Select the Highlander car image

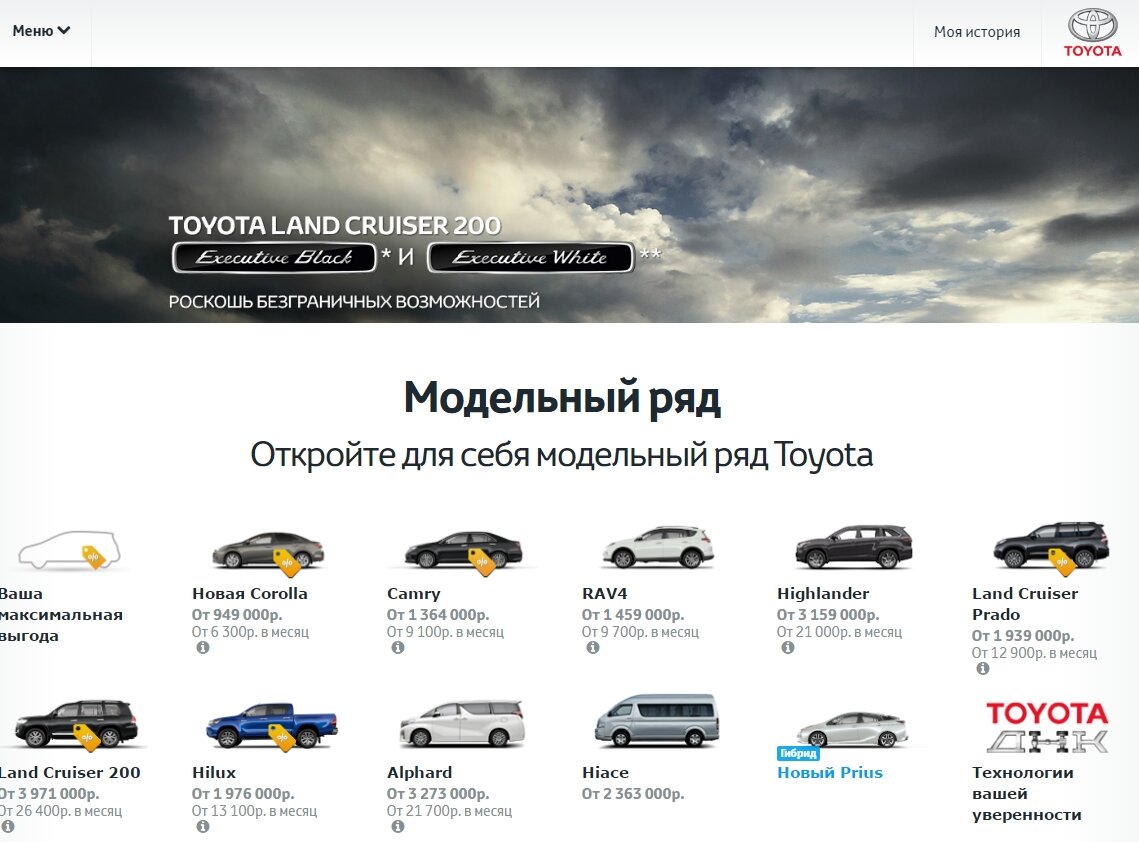tap(854, 546)
